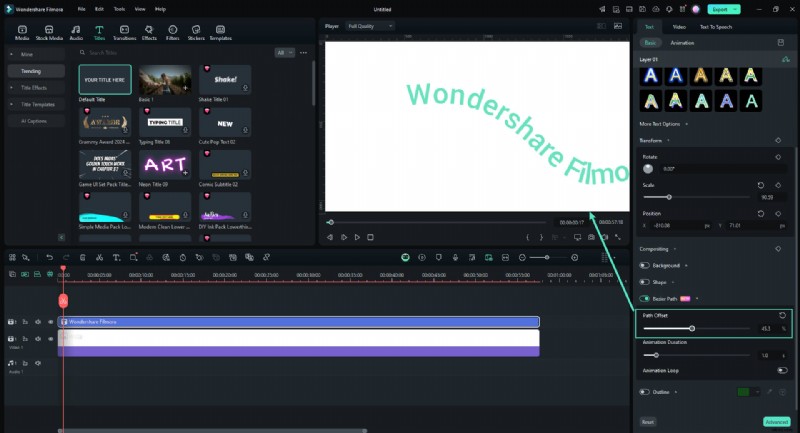Expand the Title Effects category

[x=35, y=88]
